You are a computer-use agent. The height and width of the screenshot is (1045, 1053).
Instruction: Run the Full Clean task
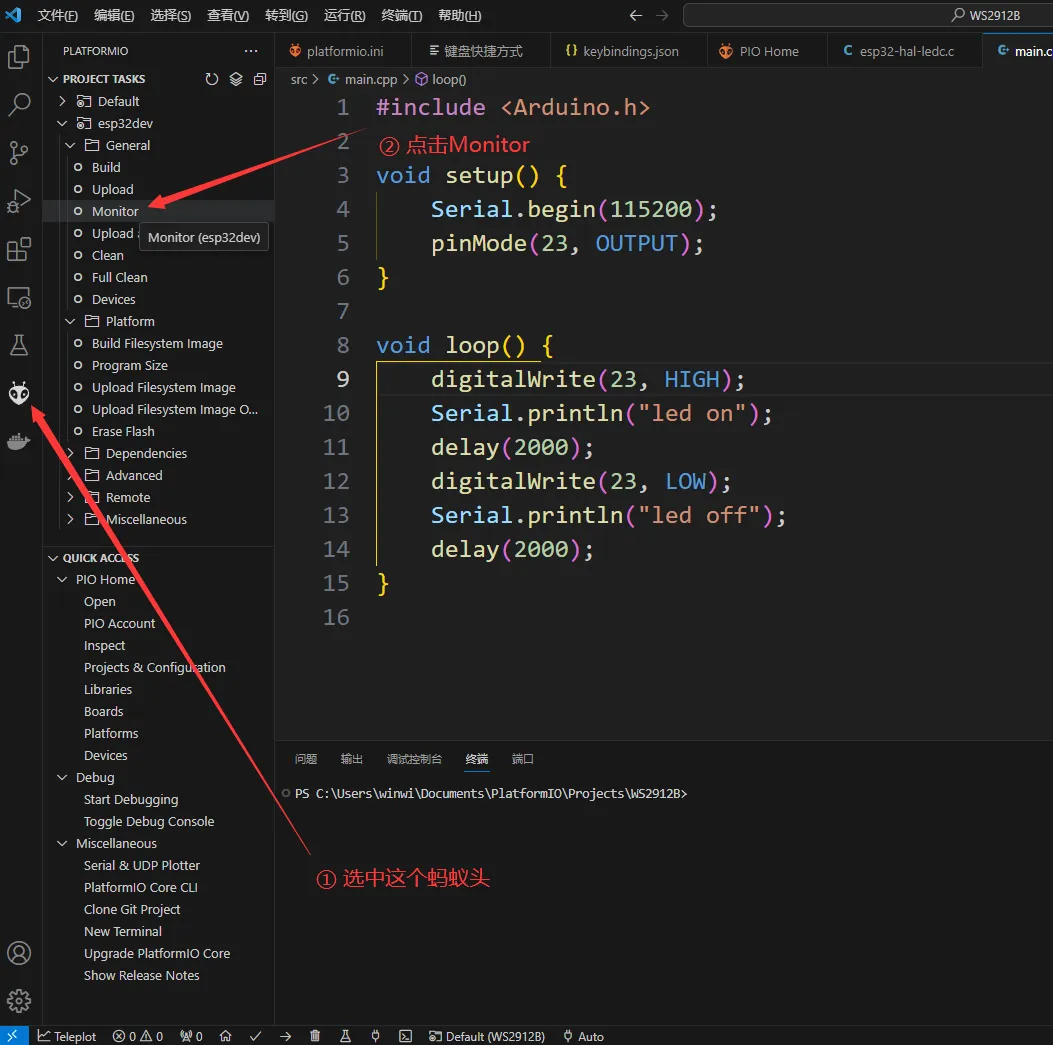pos(120,277)
